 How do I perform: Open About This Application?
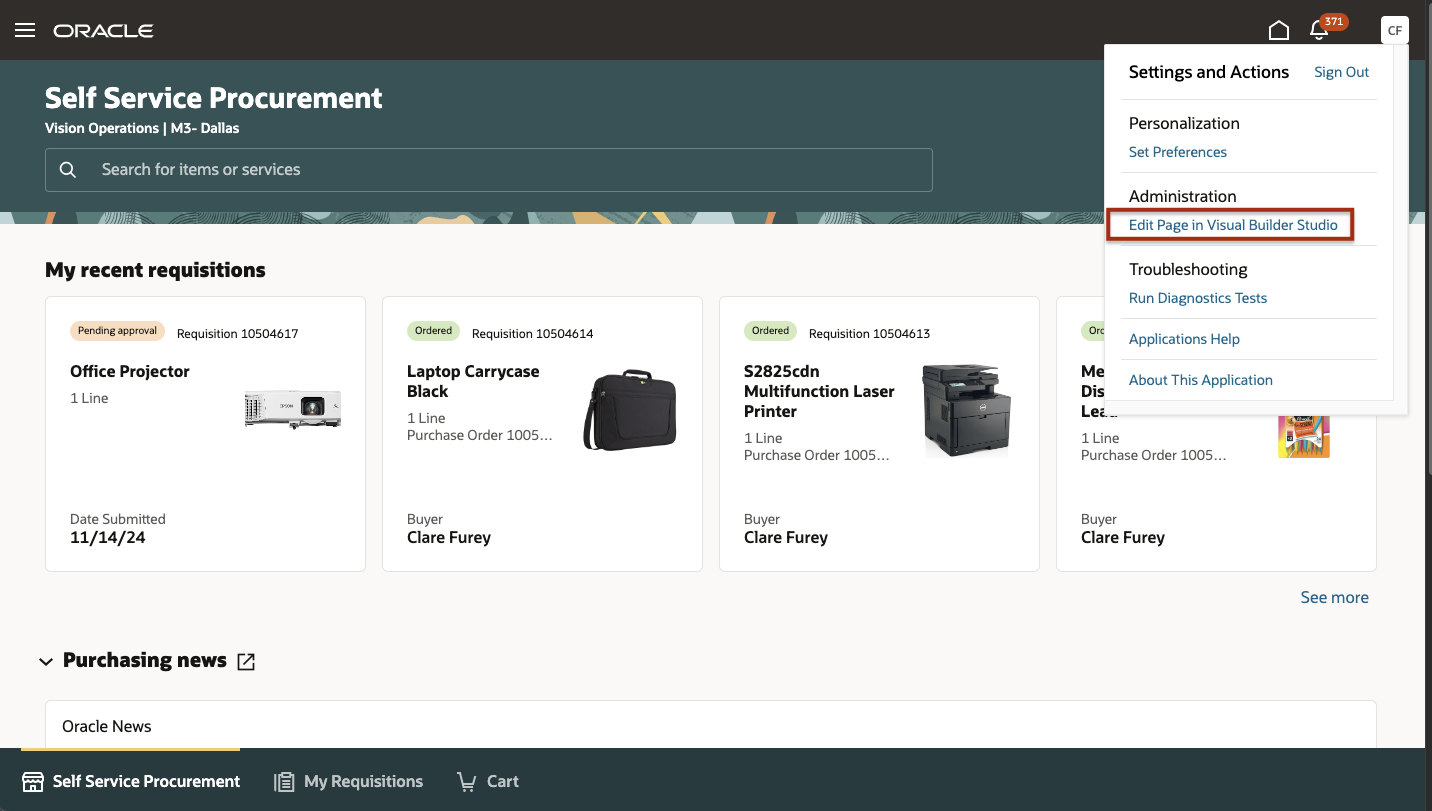(x=1201, y=380)
